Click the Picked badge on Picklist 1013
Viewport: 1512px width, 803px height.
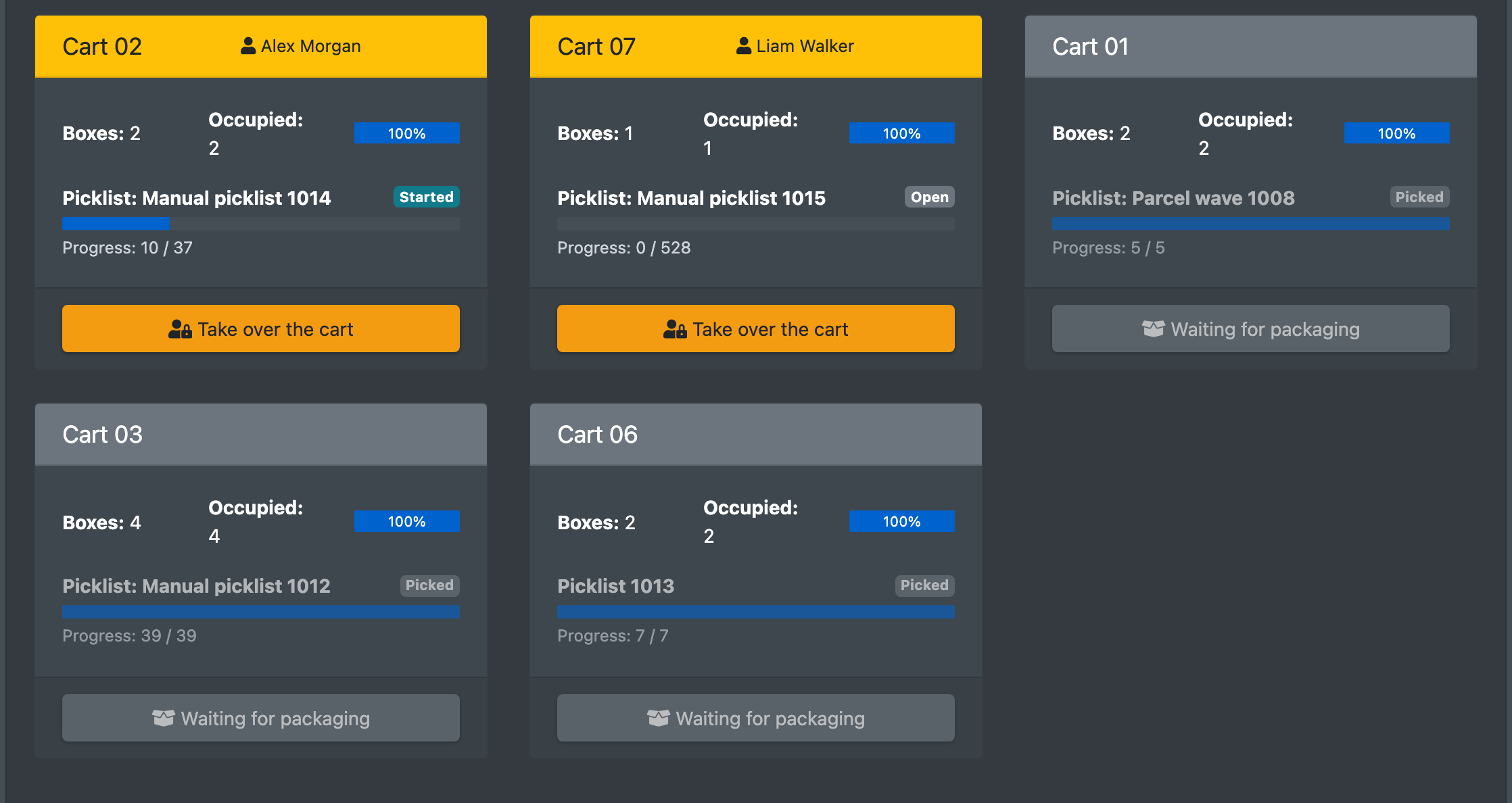[x=924, y=585]
